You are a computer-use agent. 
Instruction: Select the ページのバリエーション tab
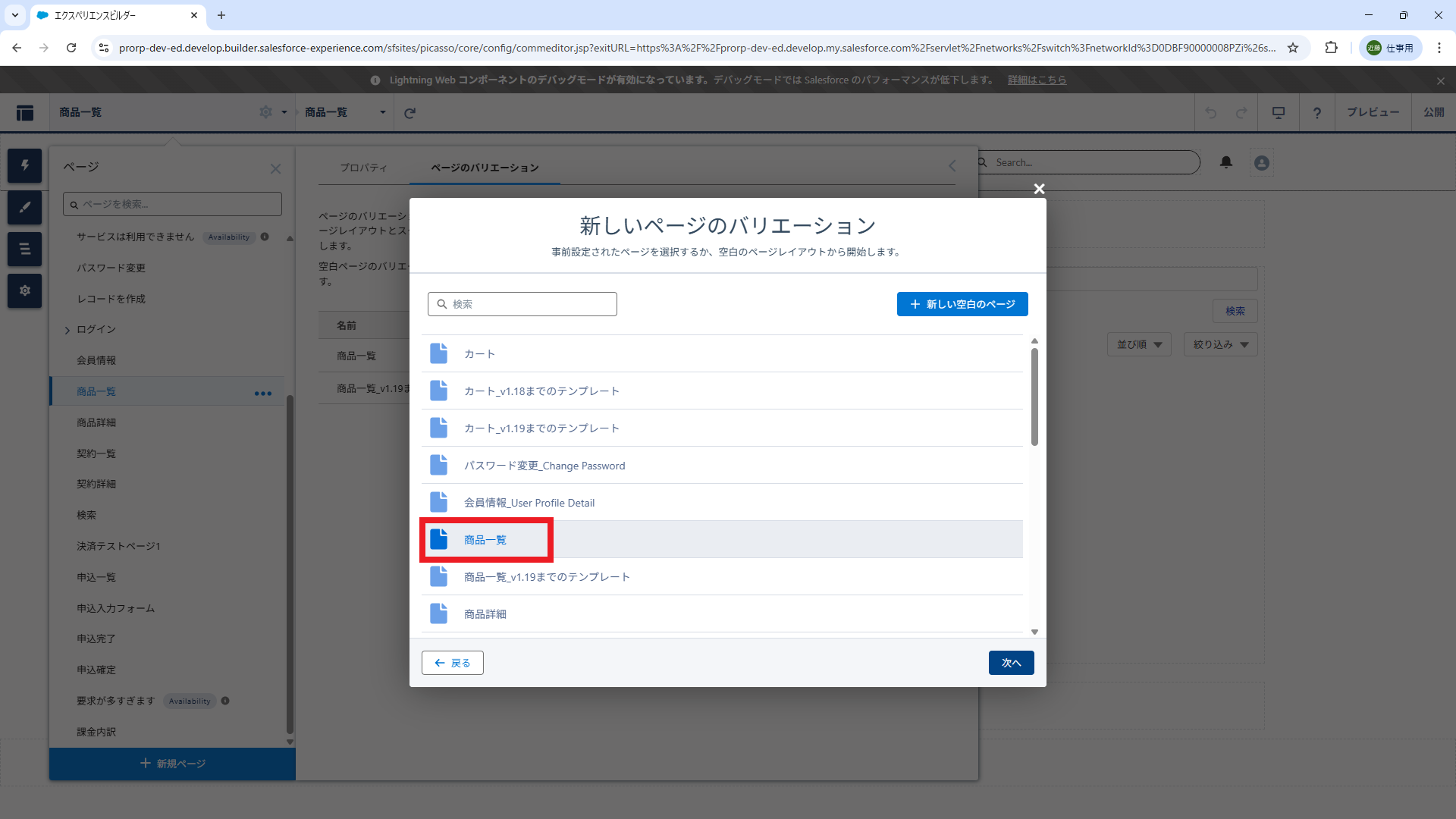485,168
